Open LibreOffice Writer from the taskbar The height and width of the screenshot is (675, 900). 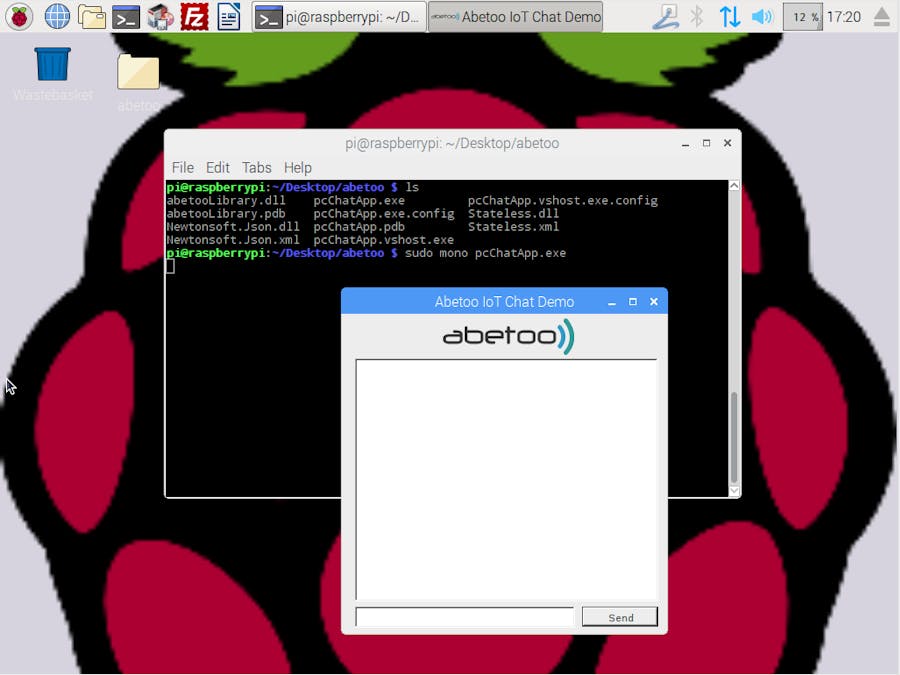click(x=228, y=16)
